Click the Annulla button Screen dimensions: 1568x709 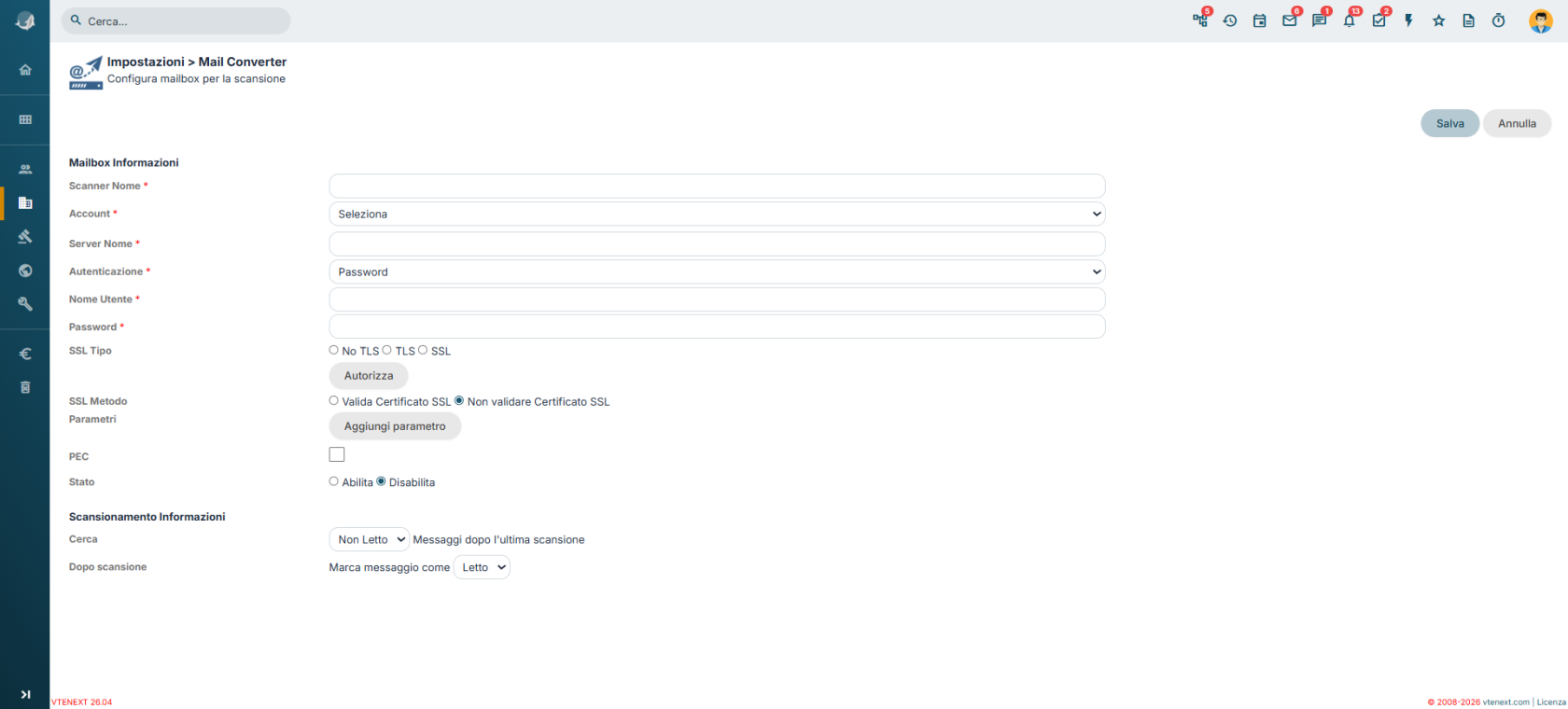point(1517,123)
